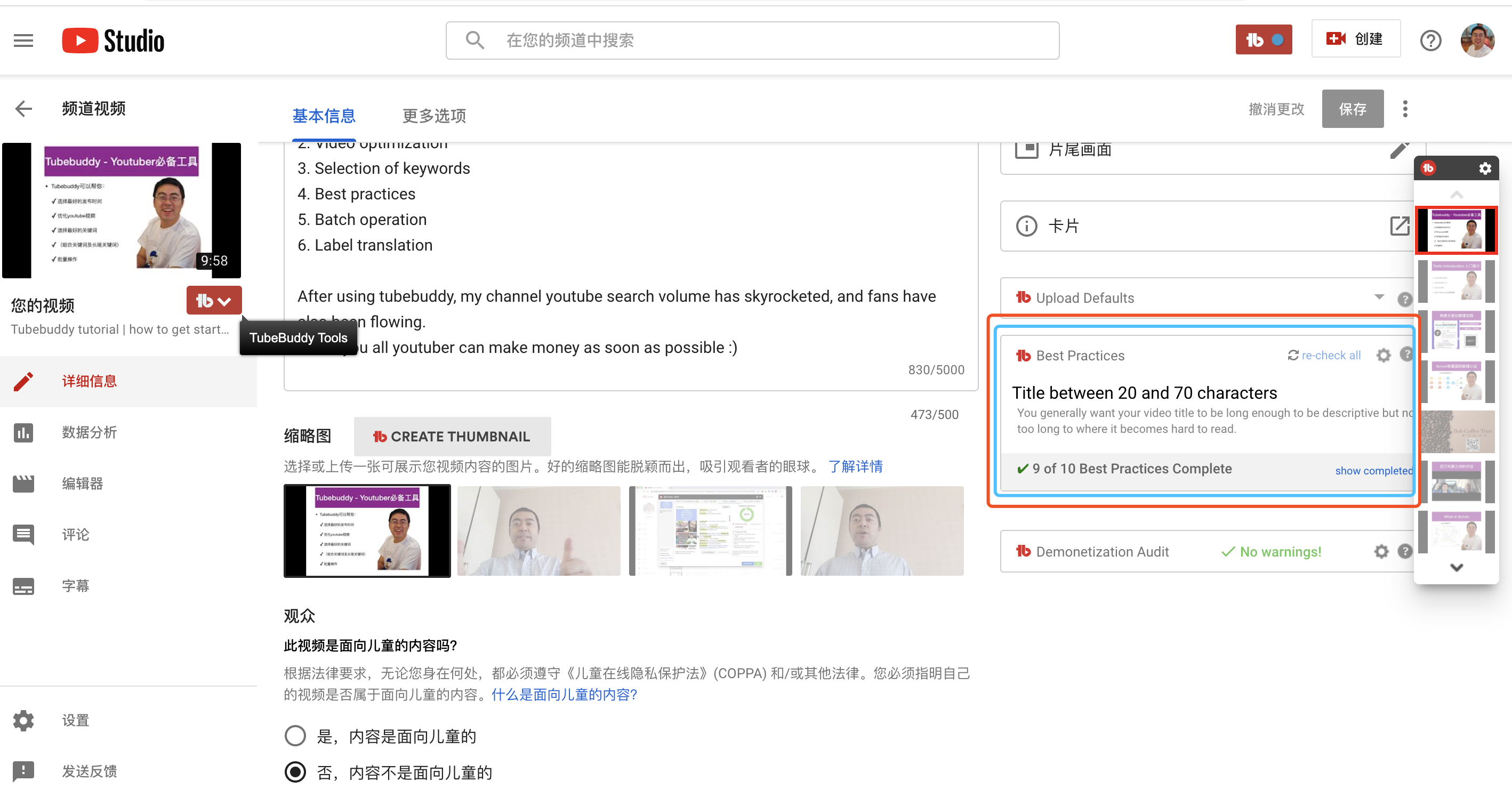Open Best Practices settings gear
The width and height of the screenshot is (1512, 789).
1384,355
